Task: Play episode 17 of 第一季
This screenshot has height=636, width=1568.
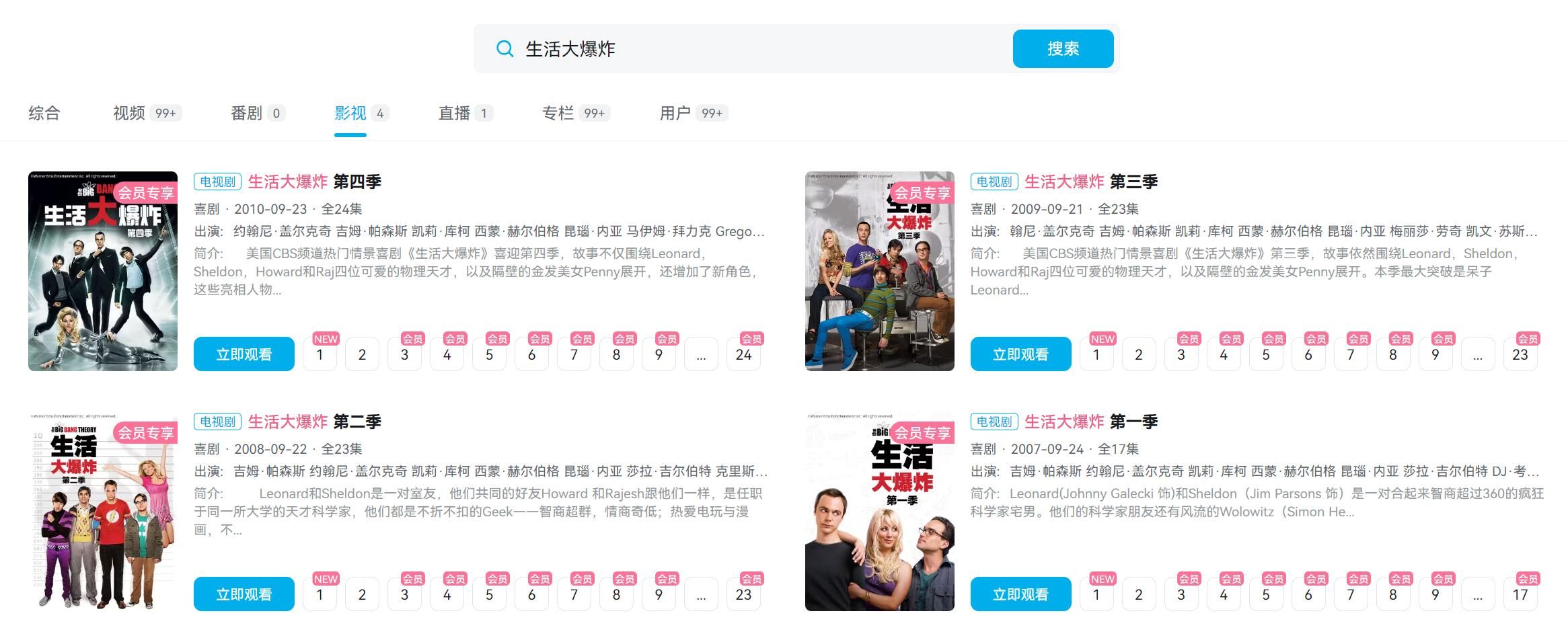Action: click(x=1520, y=594)
